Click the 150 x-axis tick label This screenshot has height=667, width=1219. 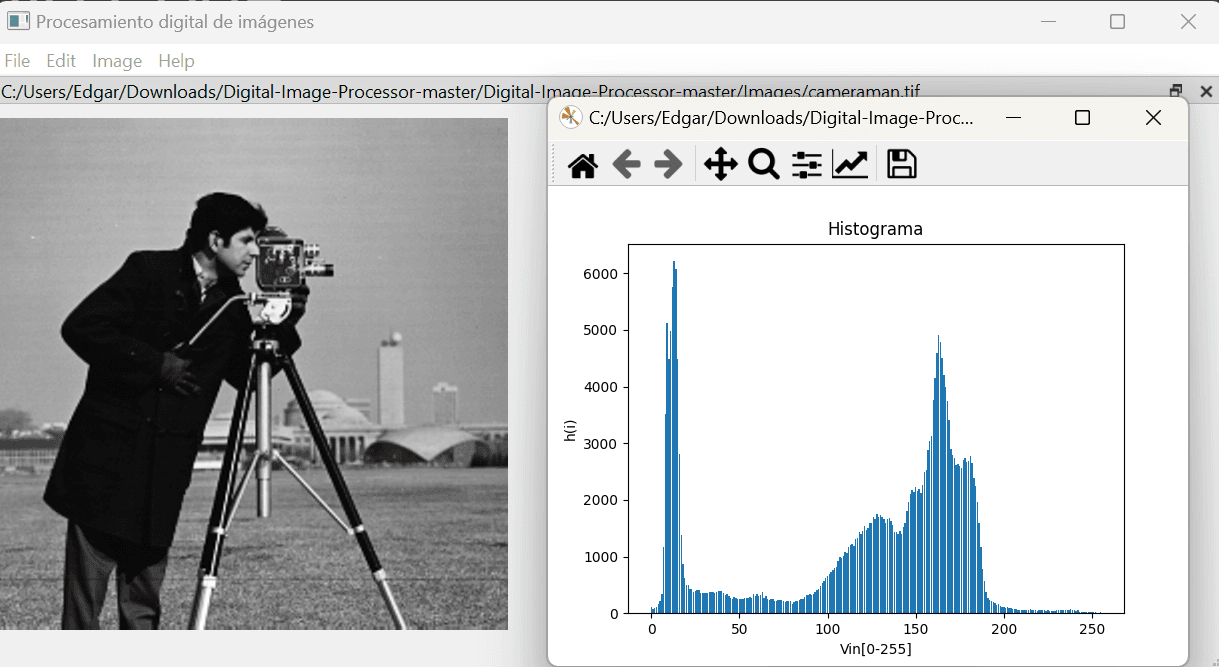916,629
